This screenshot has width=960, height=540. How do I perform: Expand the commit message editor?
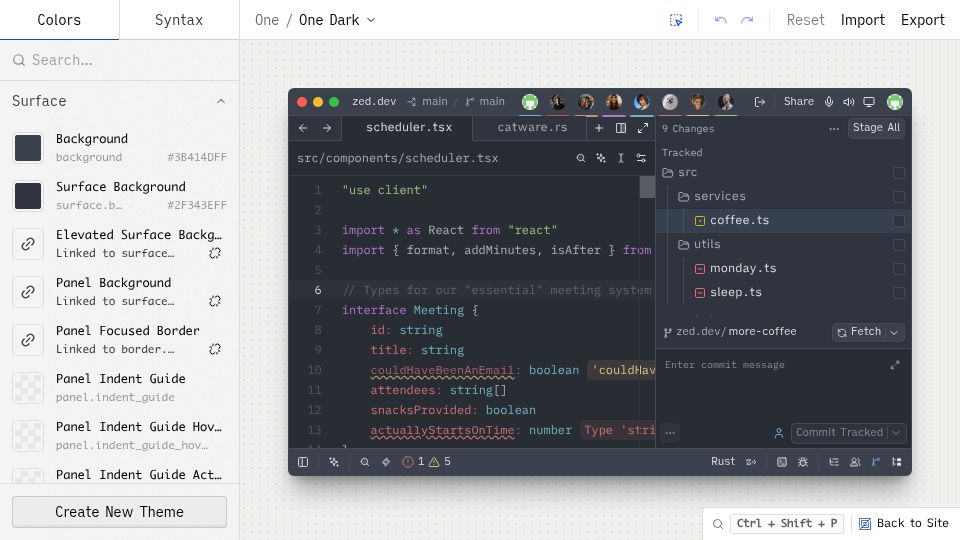click(x=895, y=365)
